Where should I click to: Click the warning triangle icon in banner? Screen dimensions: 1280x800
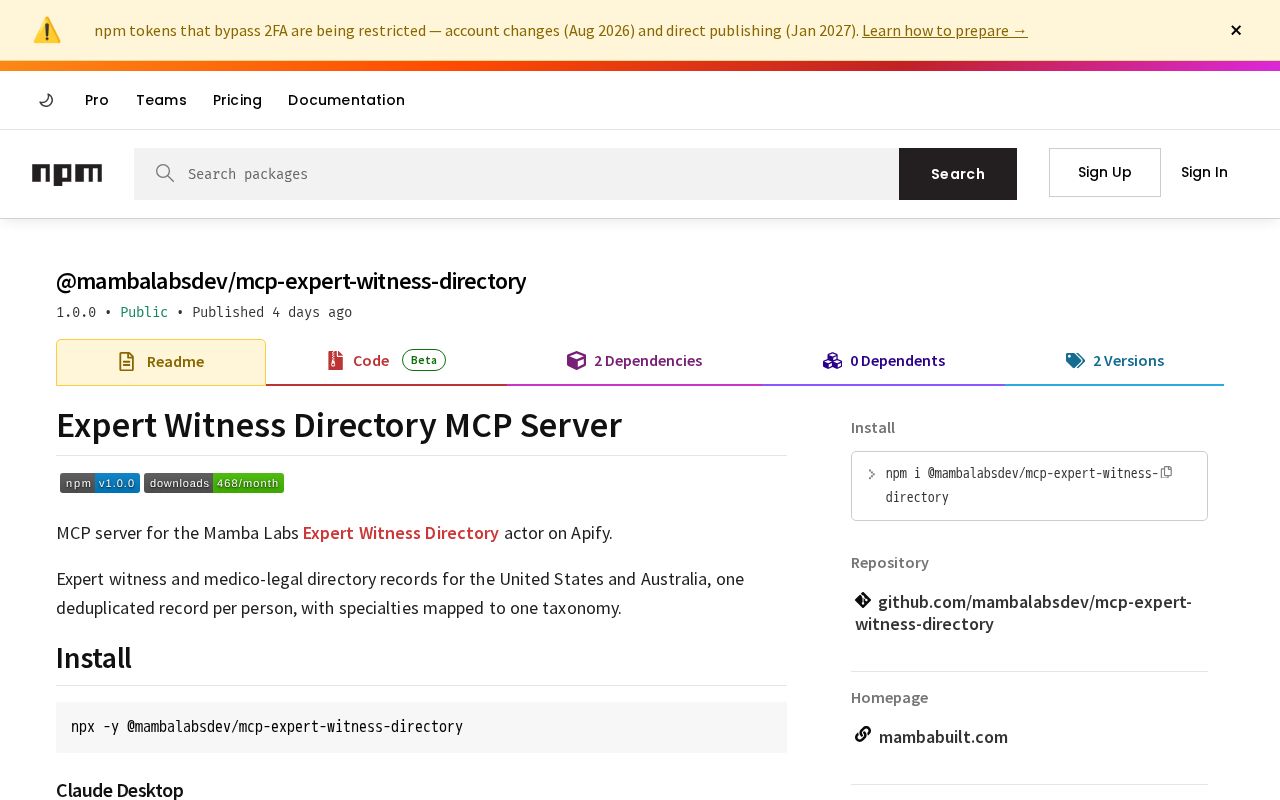tap(47, 30)
